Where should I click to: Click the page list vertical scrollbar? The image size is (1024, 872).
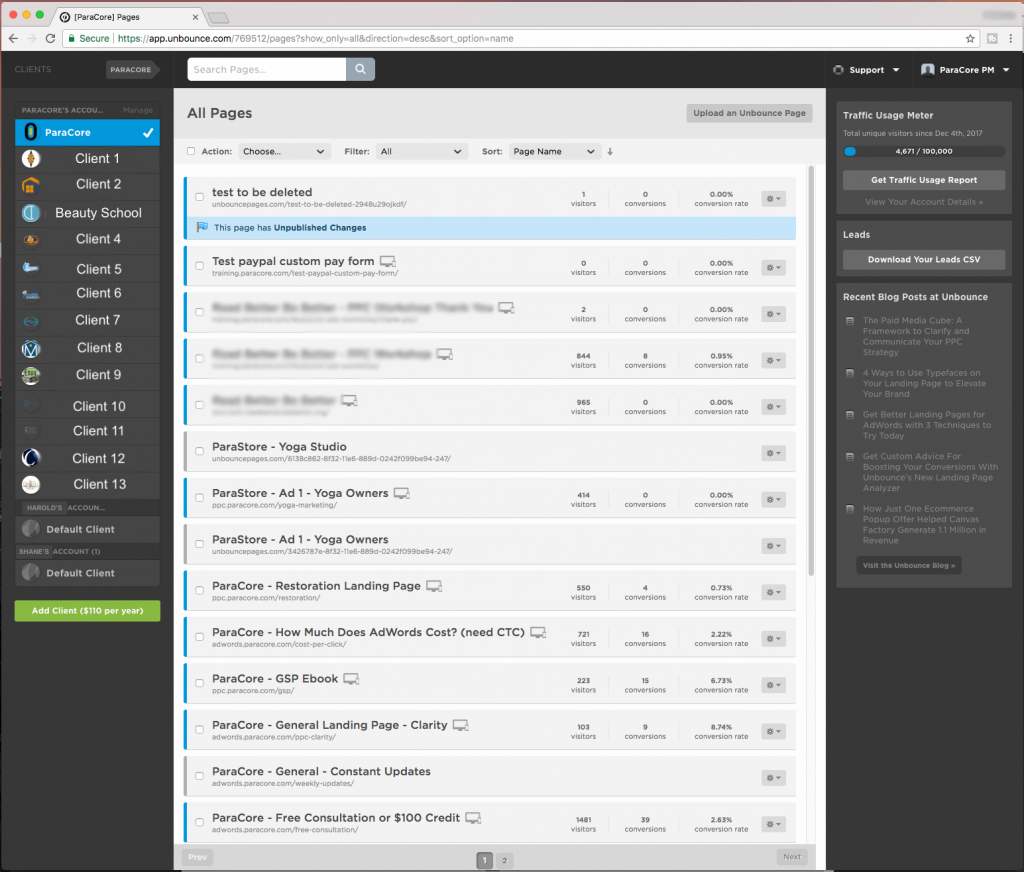(x=811, y=370)
